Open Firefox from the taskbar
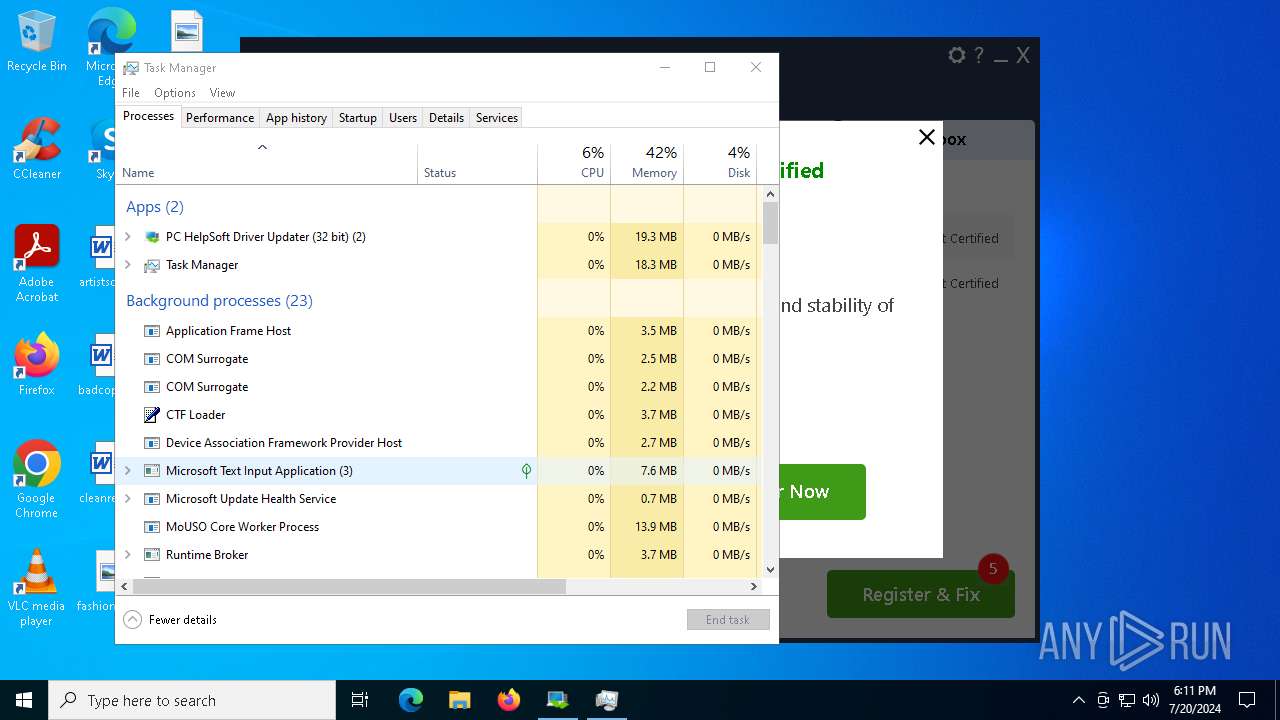Viewport: 1280px width, 720px height. click(509, 700)
